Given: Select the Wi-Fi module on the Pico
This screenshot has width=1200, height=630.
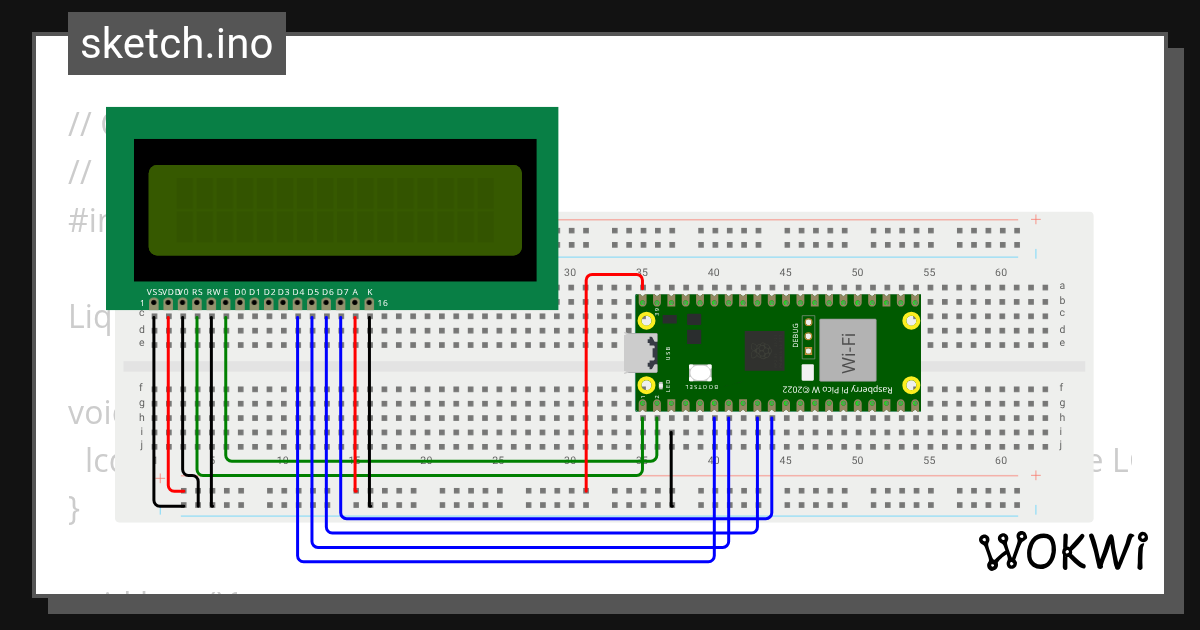Looking at the screenshot, I should pos(847,350).
